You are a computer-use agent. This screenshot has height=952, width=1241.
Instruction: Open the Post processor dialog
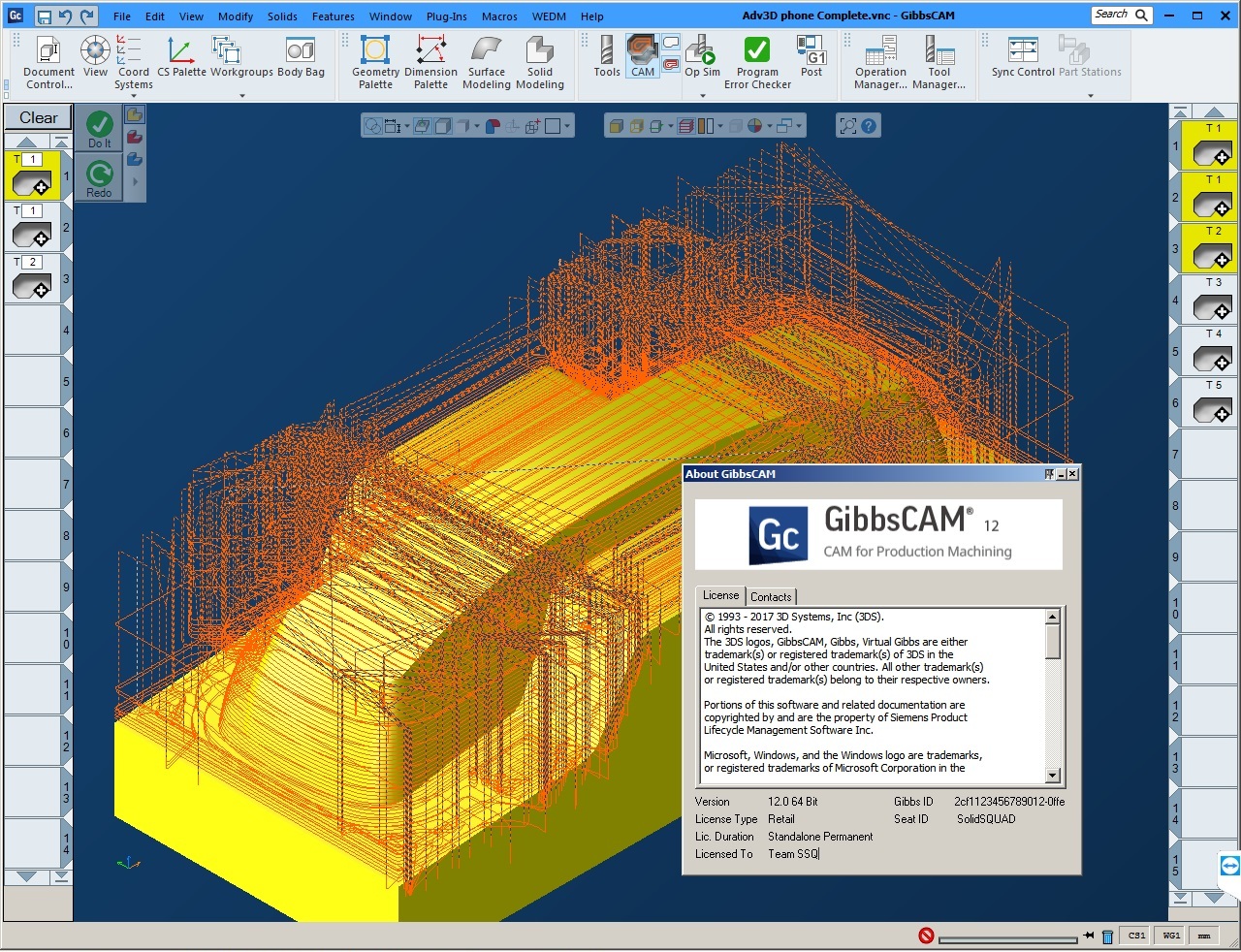click(x=811, y=57)
